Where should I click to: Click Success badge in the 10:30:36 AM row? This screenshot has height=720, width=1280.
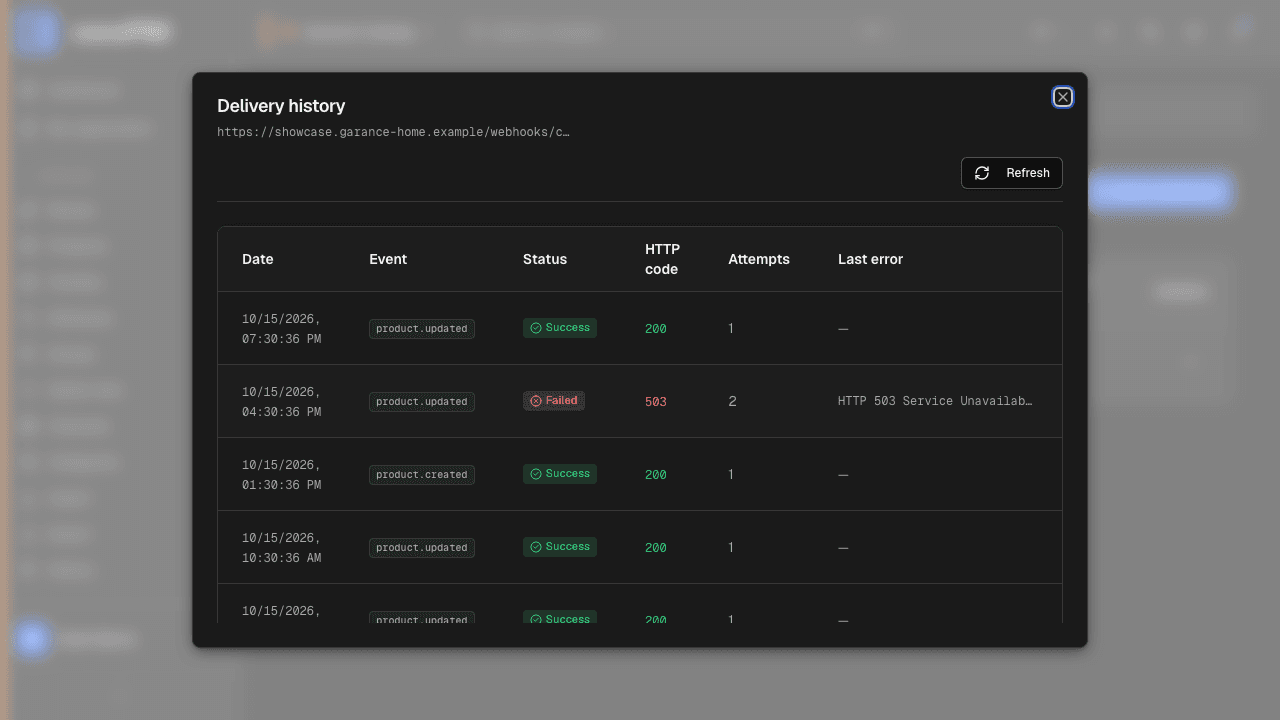point(560,547)
